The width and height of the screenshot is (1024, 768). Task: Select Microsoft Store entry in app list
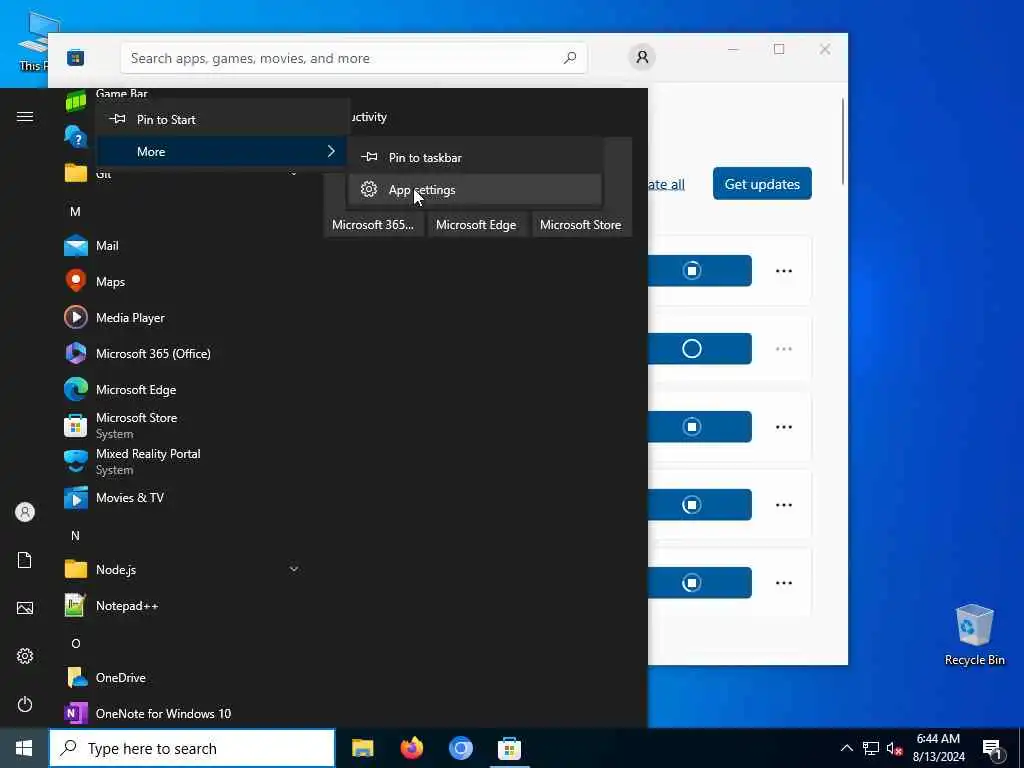(x=183, y=425)
